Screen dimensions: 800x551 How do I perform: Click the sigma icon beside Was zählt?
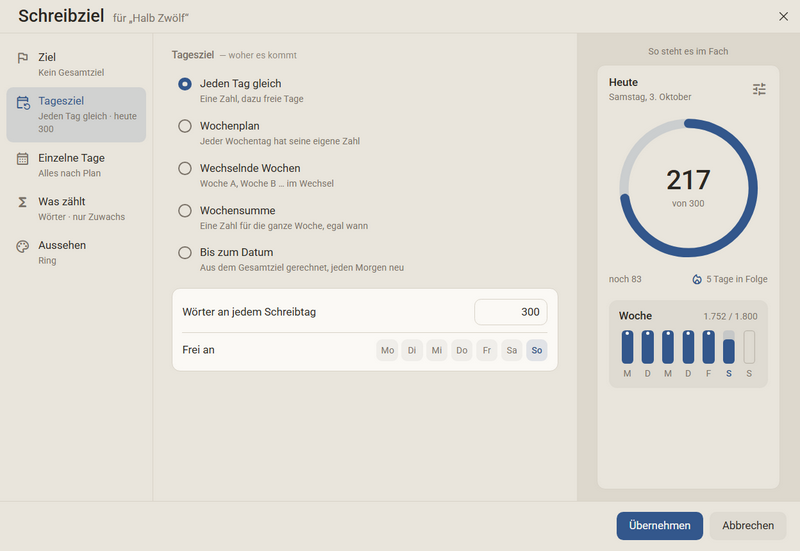[22, 203]
